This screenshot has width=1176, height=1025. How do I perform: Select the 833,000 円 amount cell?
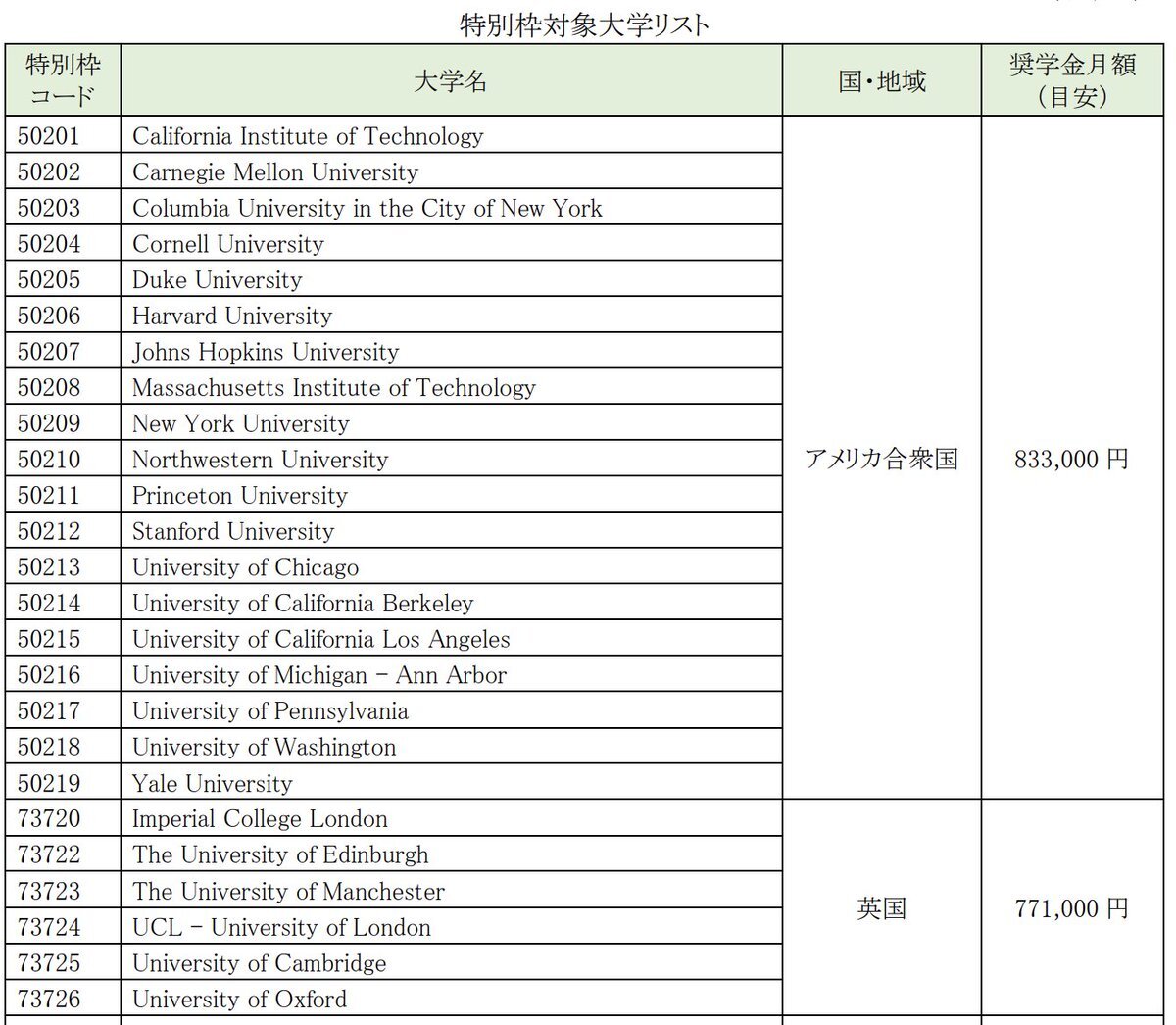point(1072,459)
